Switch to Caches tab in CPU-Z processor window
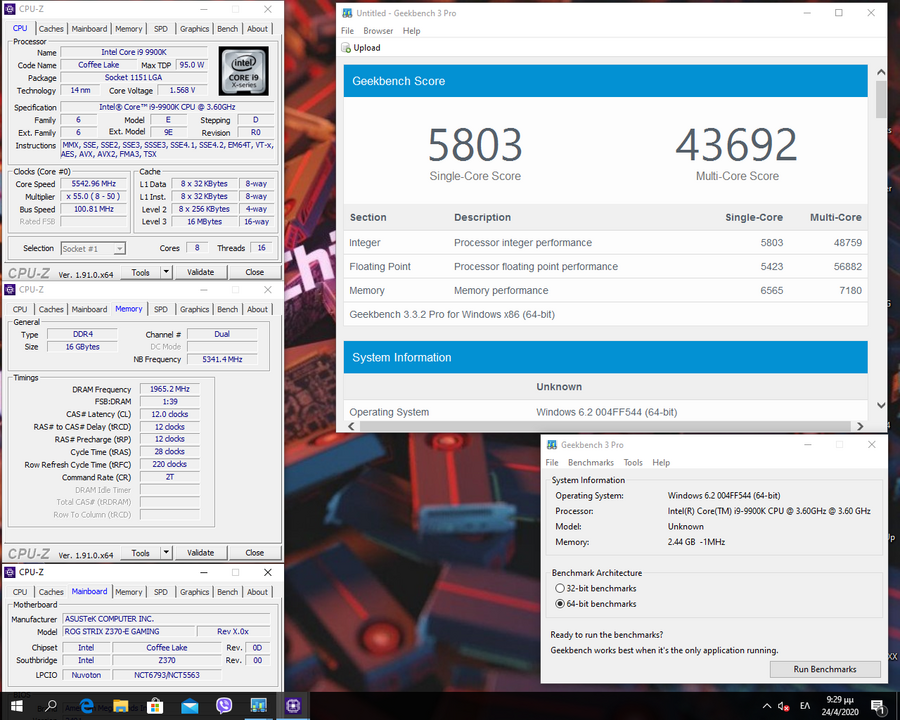The width and height of the screenshot is (900, 720). [x=51, y=29]
